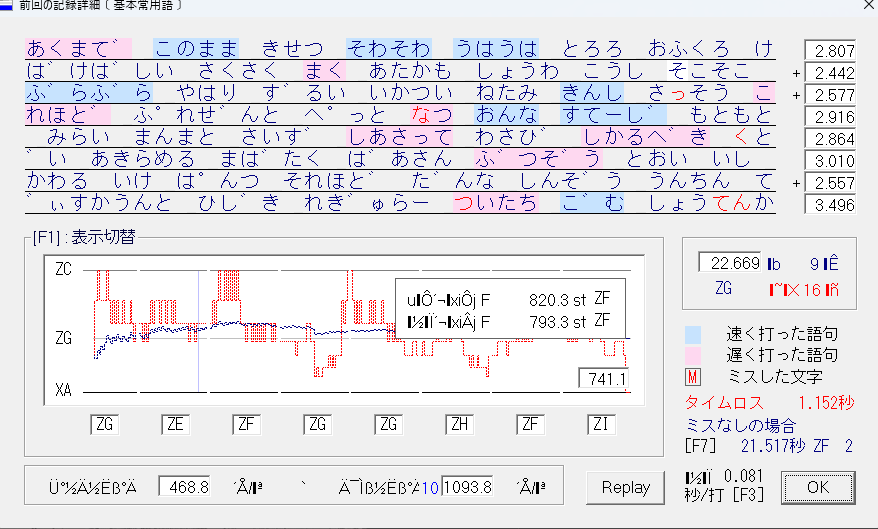Click the blue fast-phrase legend swatch
Screen dimensions: 878x529
693,334
